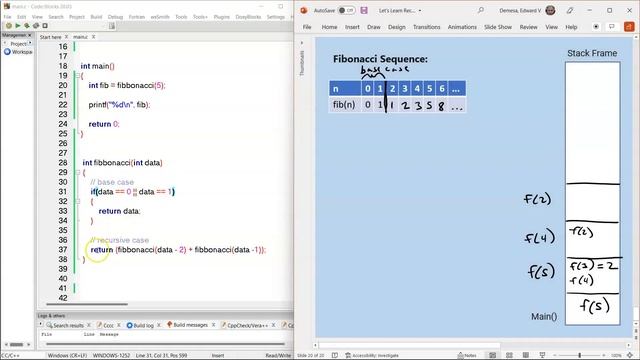Open the Code::Blocks Search menu
640x360 pixels.
click(x=56, y=17)
